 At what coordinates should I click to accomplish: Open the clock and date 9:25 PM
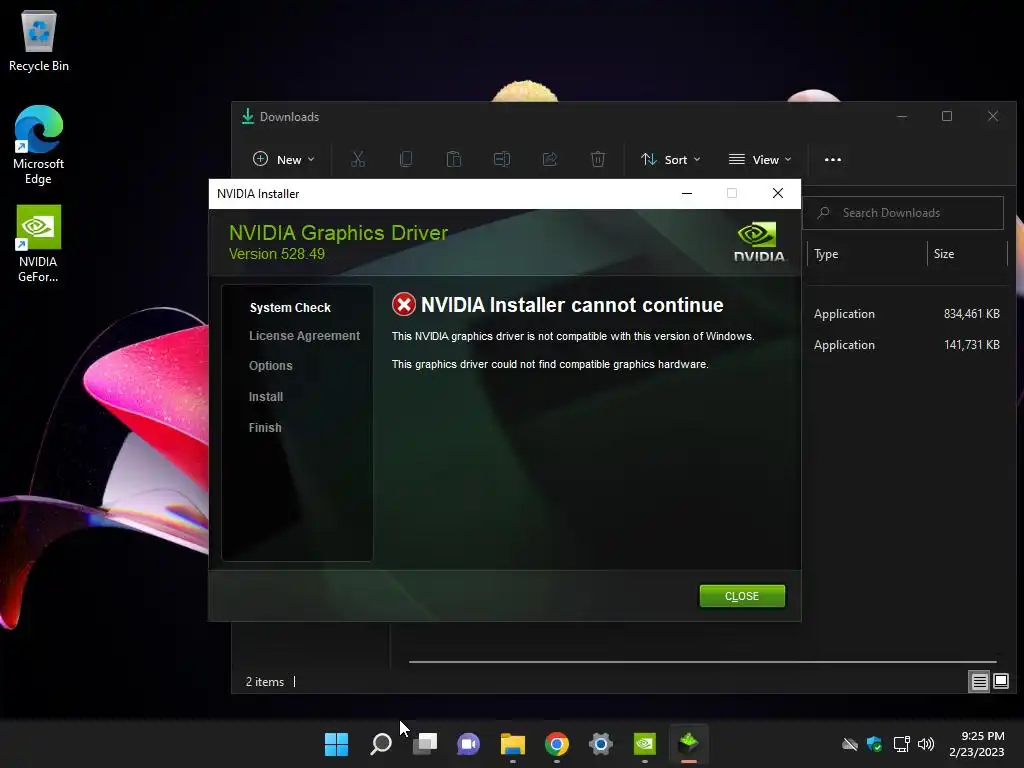click(x=977, y=744)
